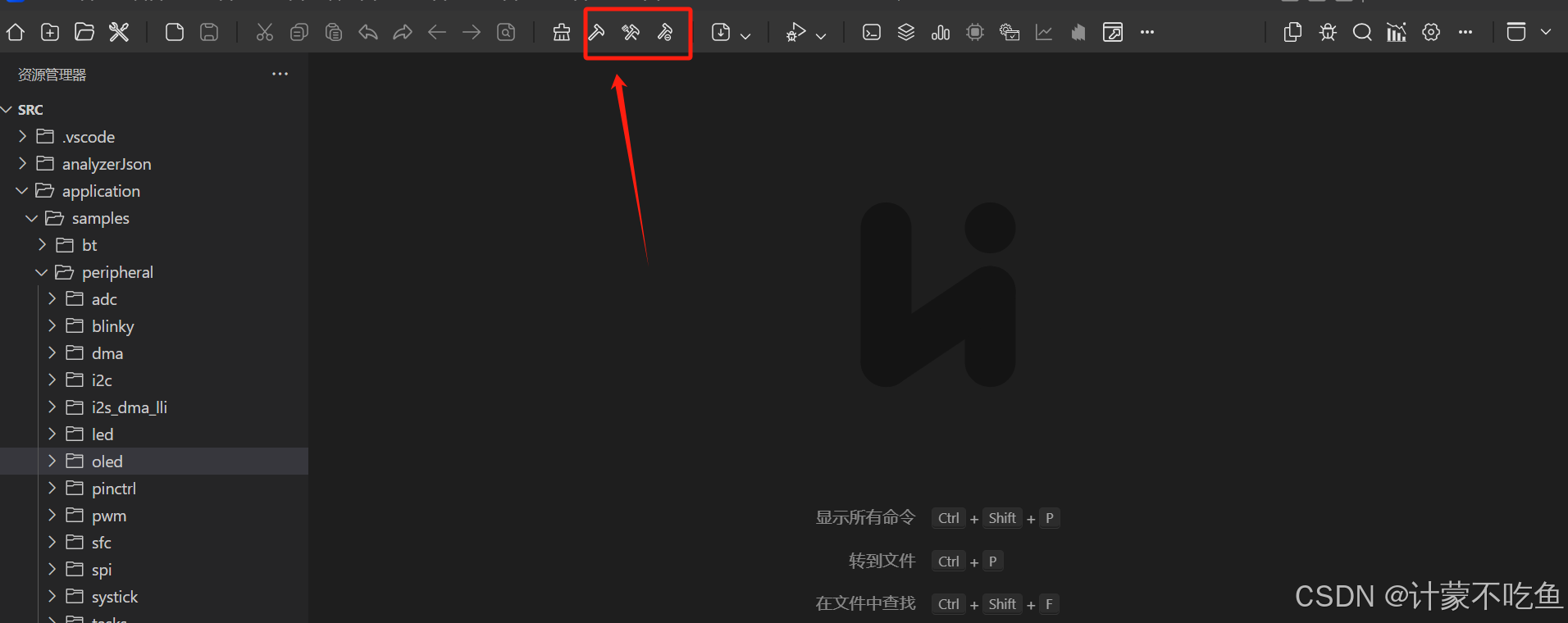Click the 资源管理器 panel title
1568x623 pixels.
tap(52, 75)
